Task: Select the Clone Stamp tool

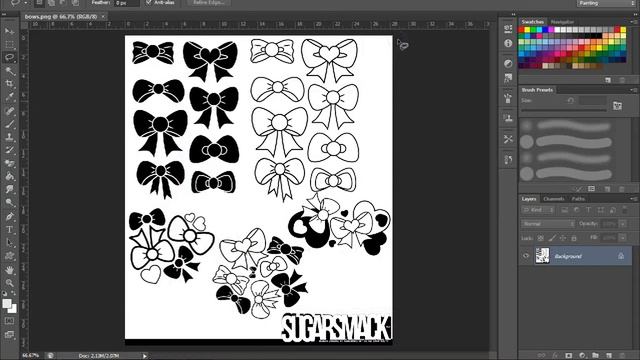Action: tap(9, 137)
